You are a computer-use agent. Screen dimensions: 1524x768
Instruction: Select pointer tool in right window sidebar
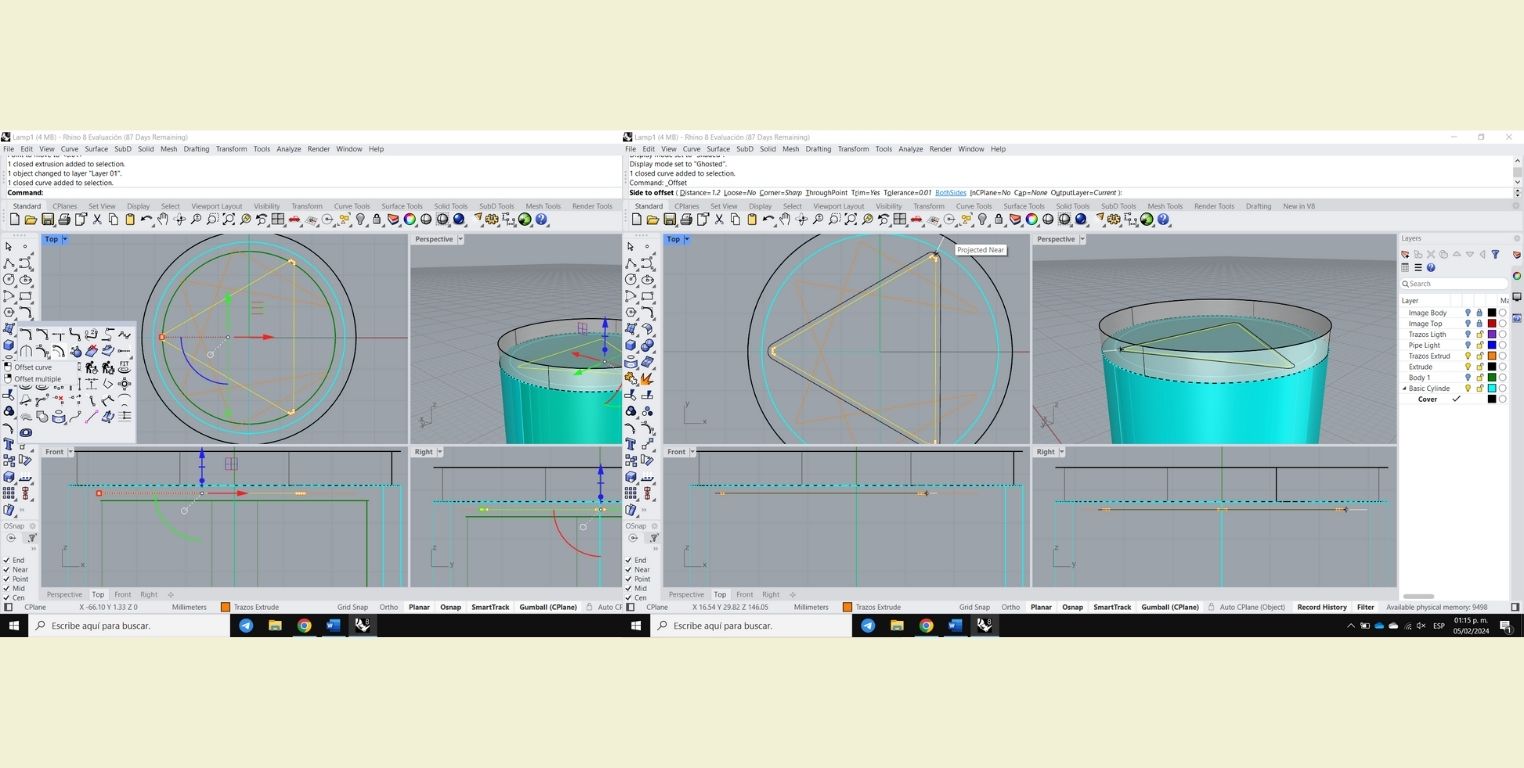click(x=631, y=246)
